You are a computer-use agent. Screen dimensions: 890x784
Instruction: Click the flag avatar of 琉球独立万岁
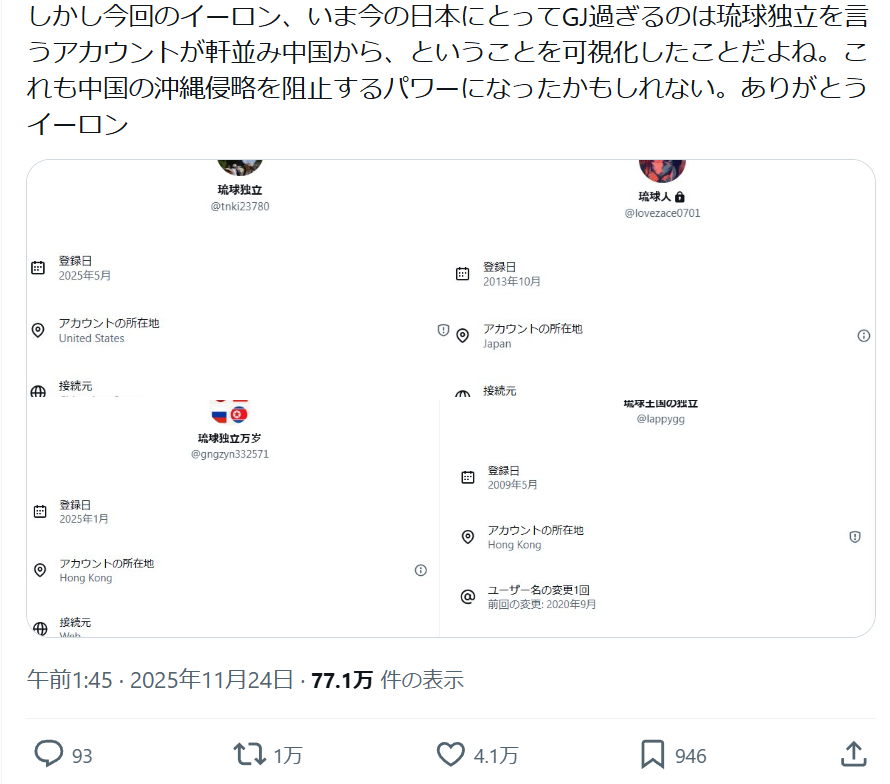229,413
